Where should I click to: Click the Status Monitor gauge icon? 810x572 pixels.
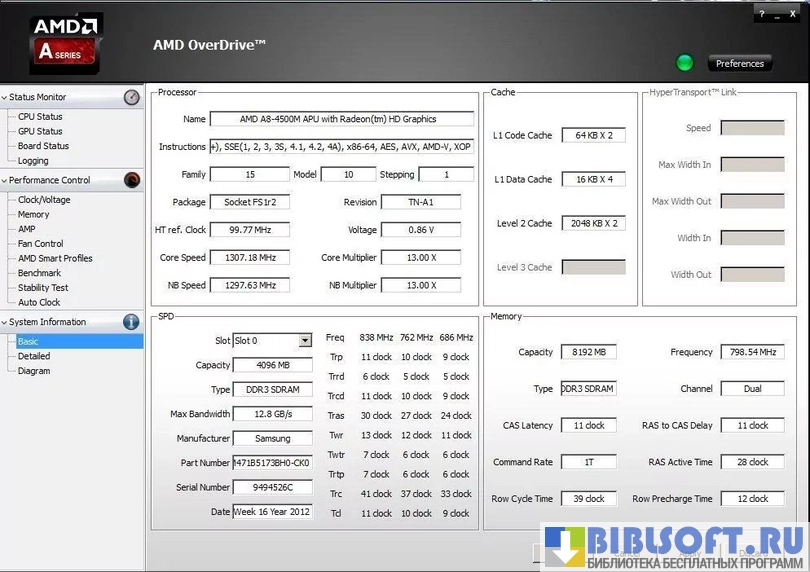(x=131, y=97)
